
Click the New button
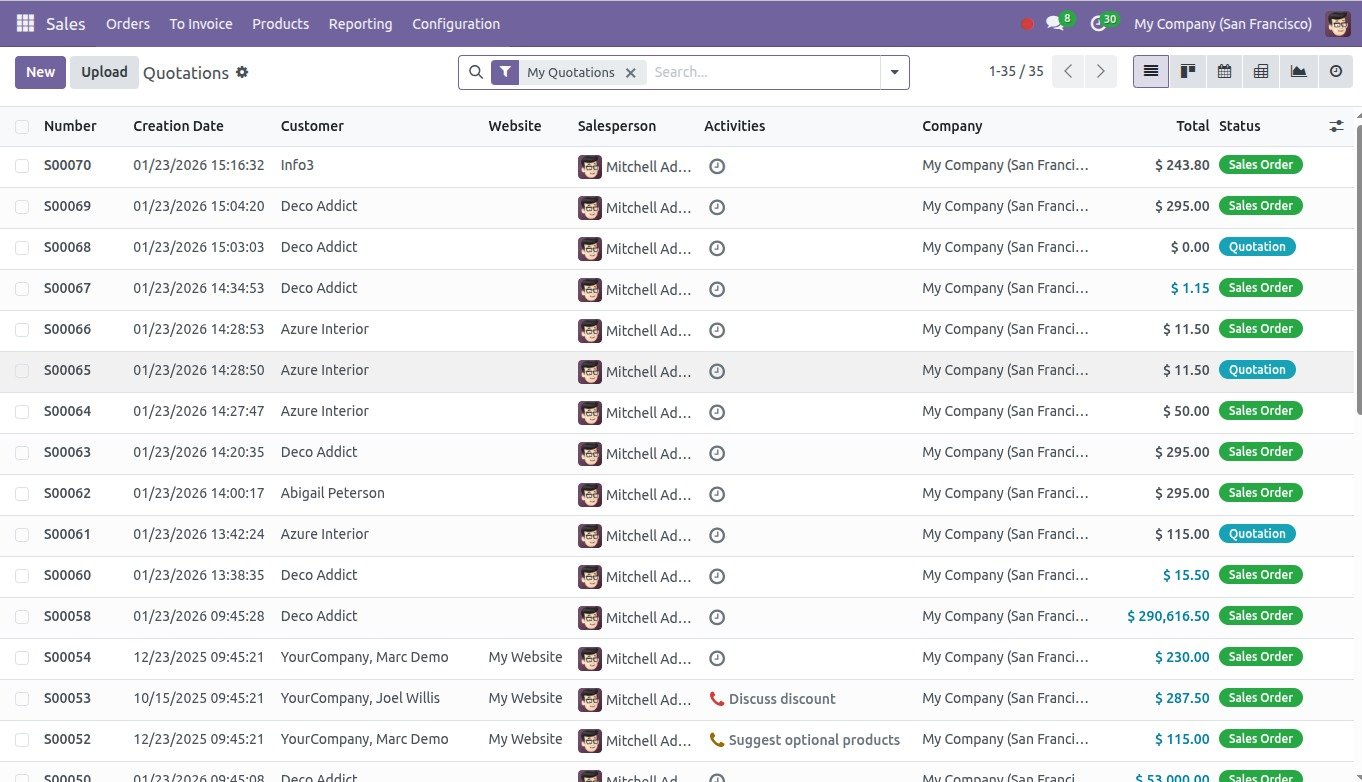40,72
